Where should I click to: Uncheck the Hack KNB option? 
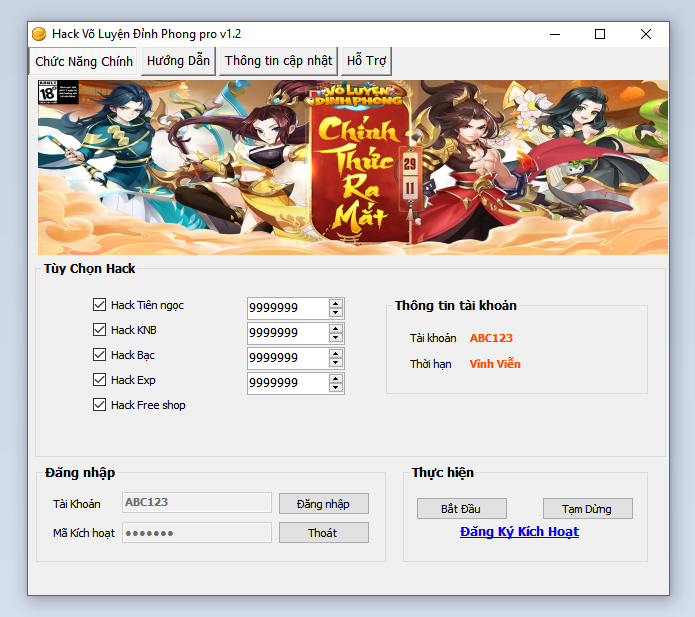coord(99,330)
